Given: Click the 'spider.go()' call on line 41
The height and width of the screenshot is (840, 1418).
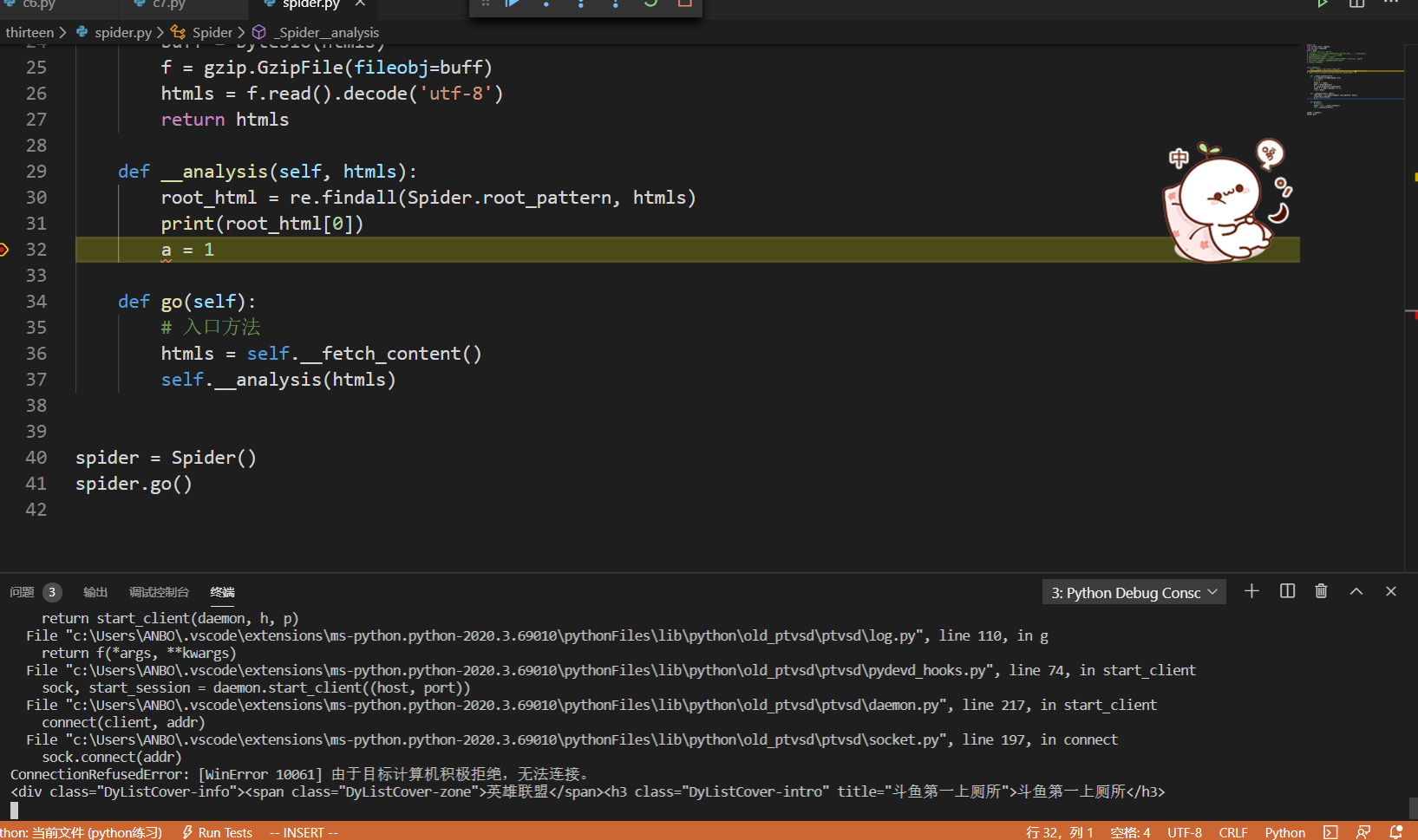Looking at the screenshot, I should (x=134, y=484).
